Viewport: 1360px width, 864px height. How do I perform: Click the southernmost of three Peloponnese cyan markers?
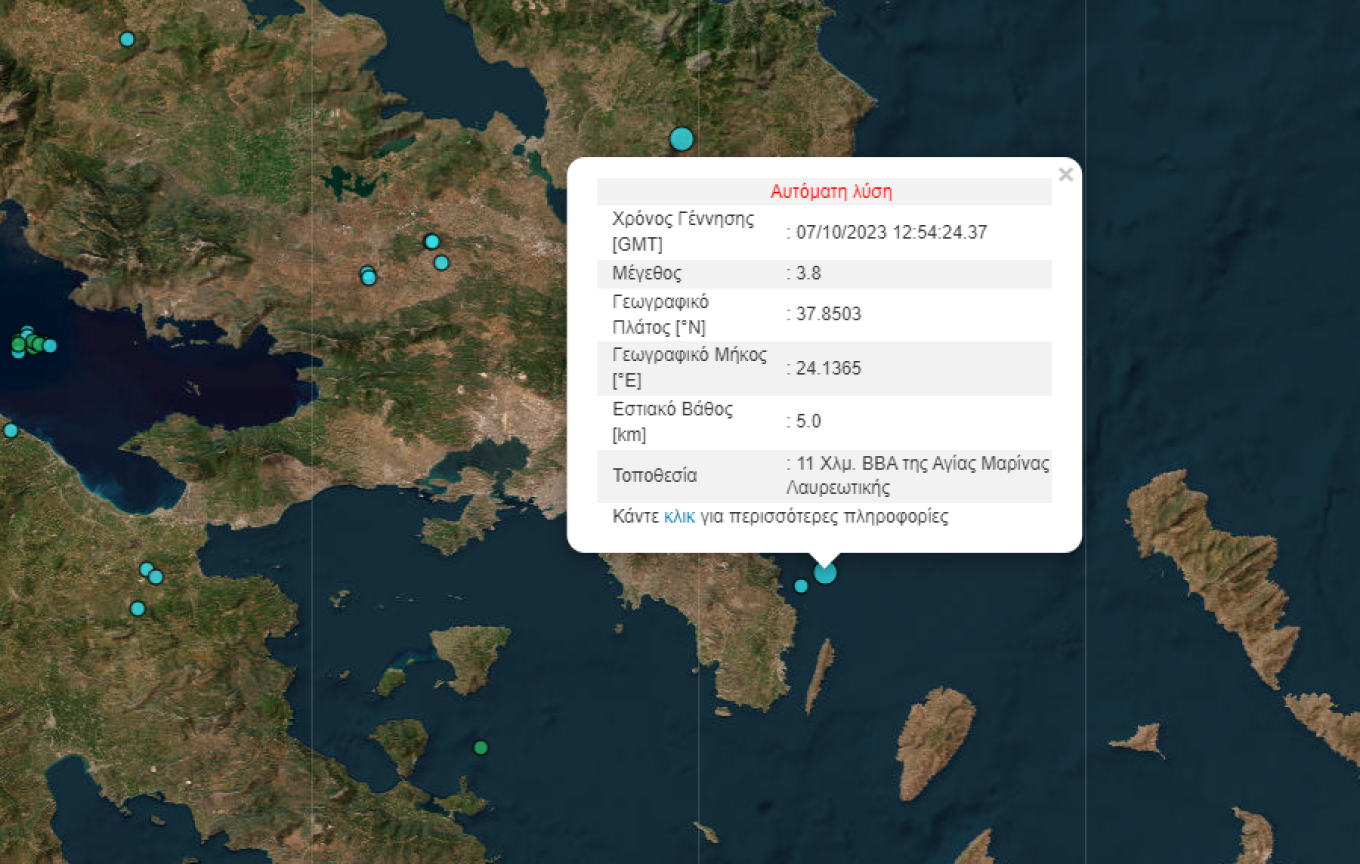138,608
